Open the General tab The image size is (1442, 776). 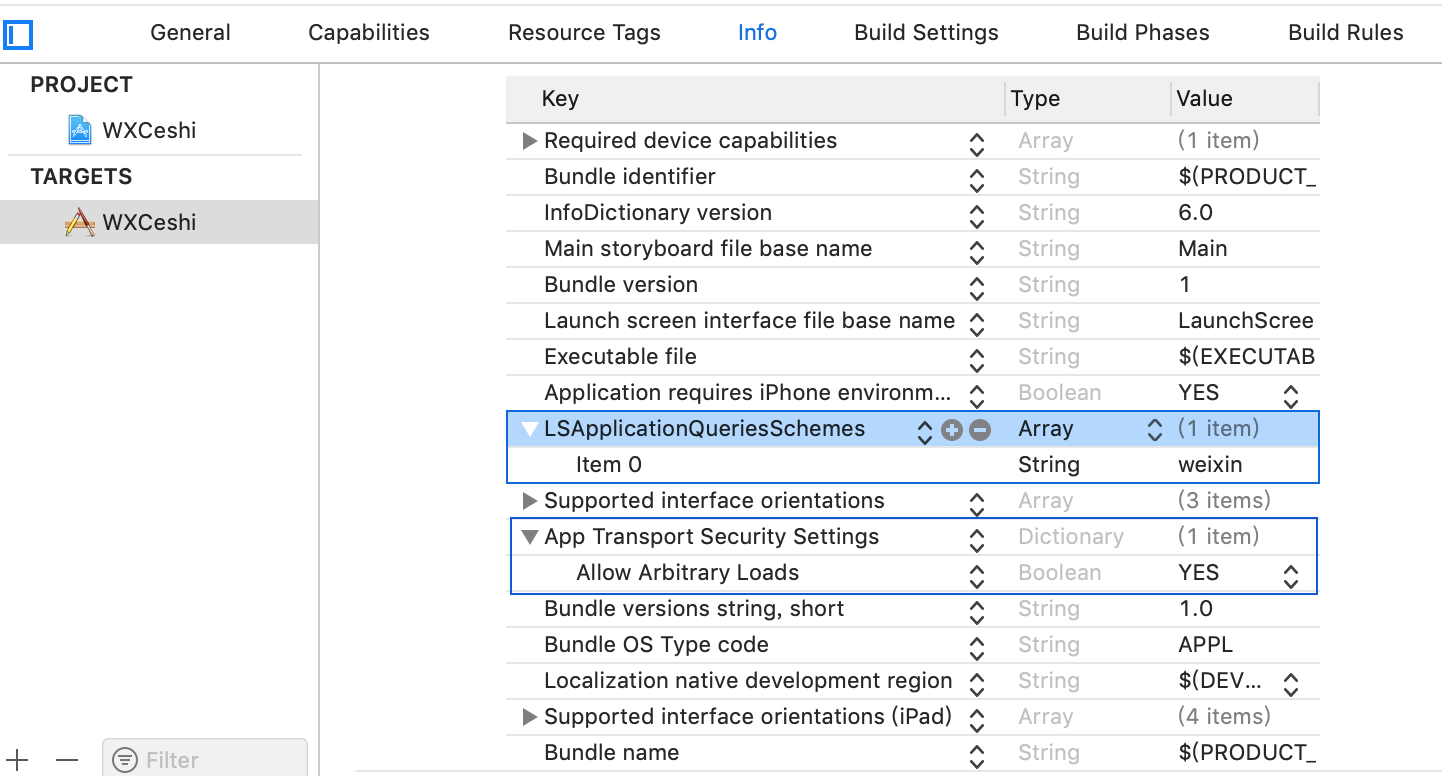[x=190, y=33]
